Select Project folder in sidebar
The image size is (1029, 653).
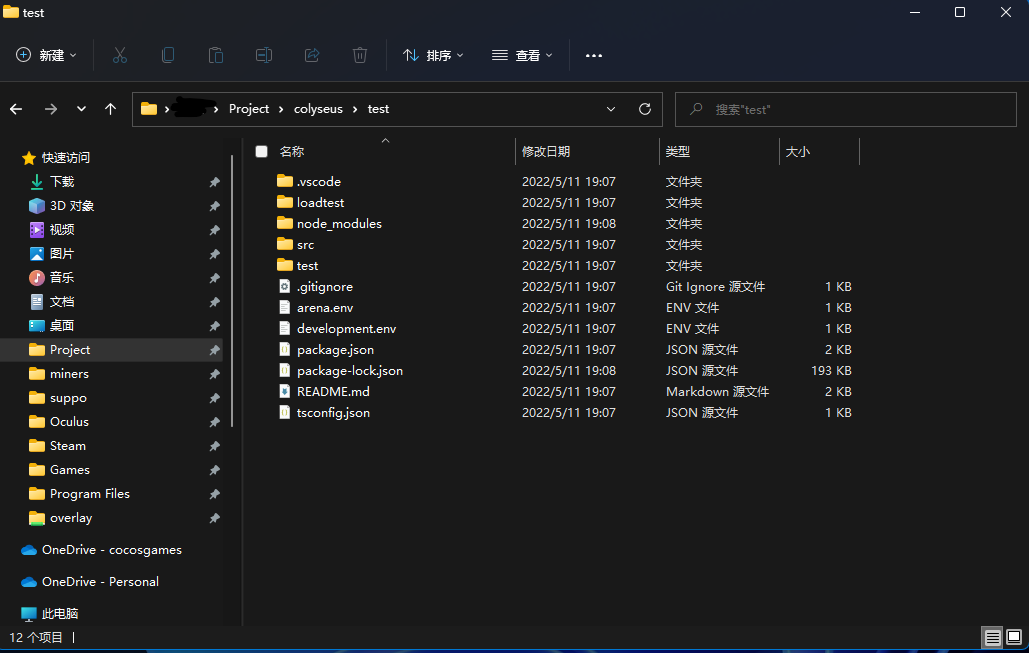point(112,350)
